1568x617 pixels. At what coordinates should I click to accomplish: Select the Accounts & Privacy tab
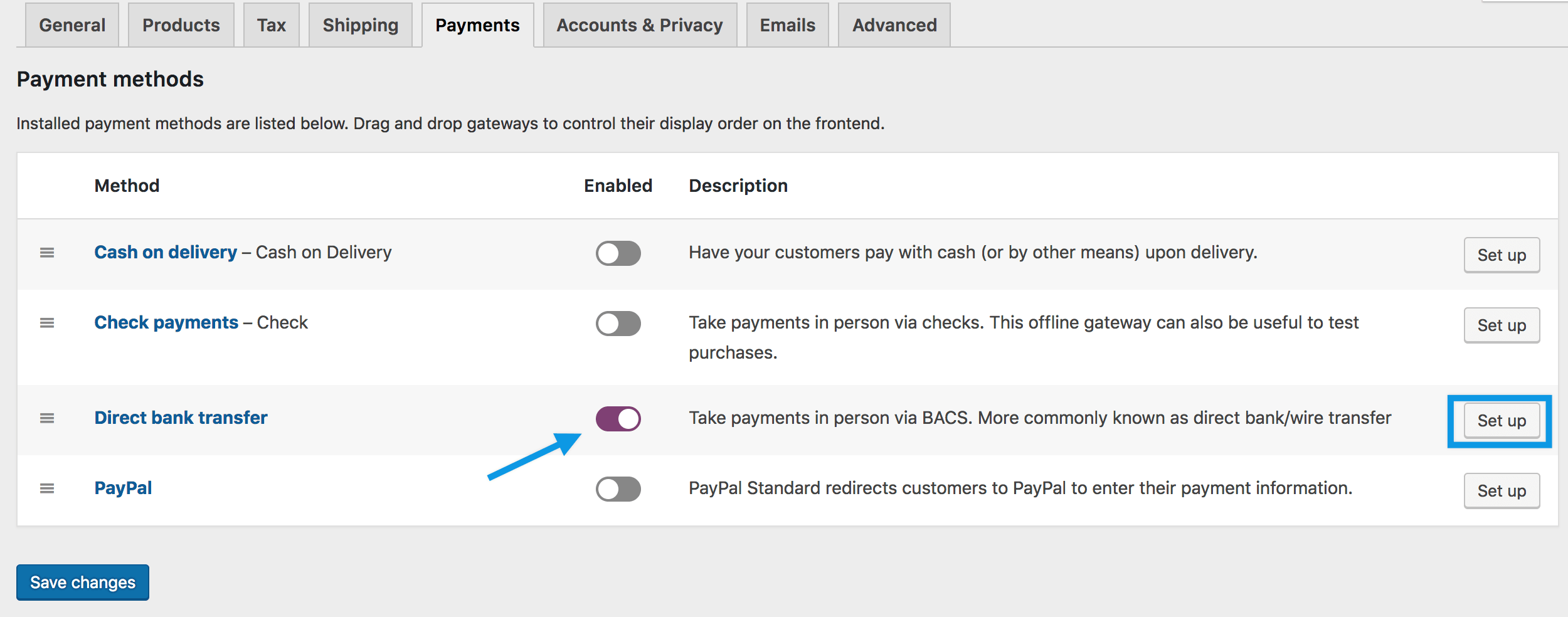pos(639,25)
